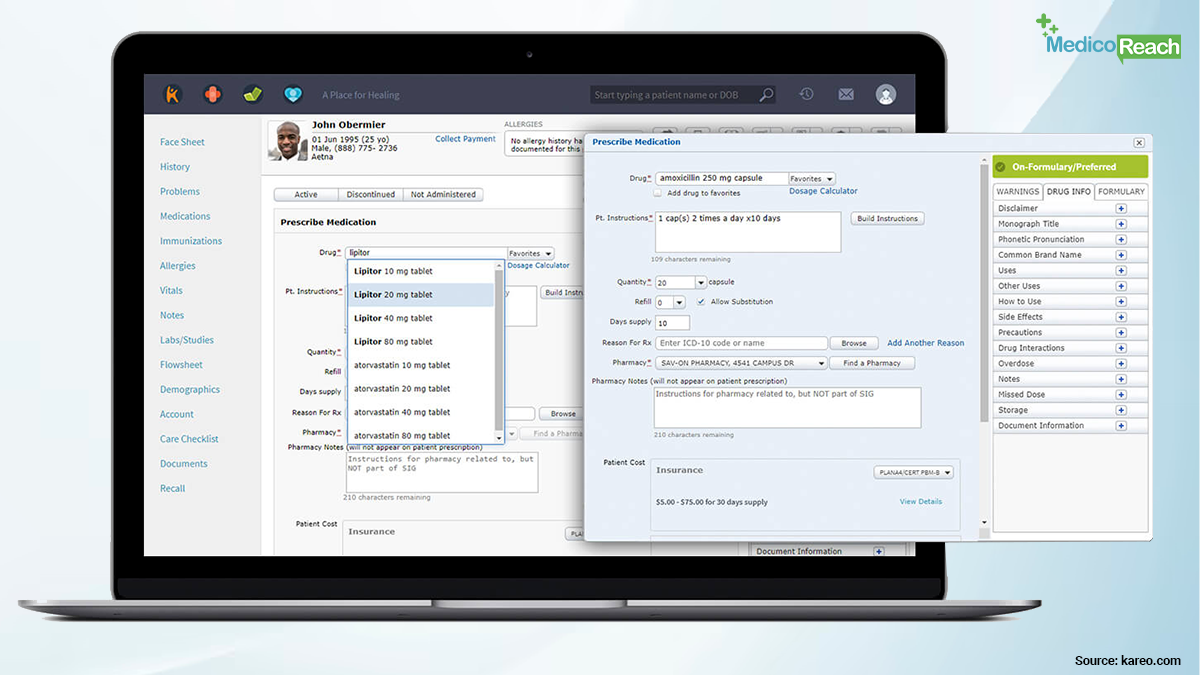The height and width of the screenshot is (675, 1200).
Task: Open the orange K home icon
Action: (173, 95)
